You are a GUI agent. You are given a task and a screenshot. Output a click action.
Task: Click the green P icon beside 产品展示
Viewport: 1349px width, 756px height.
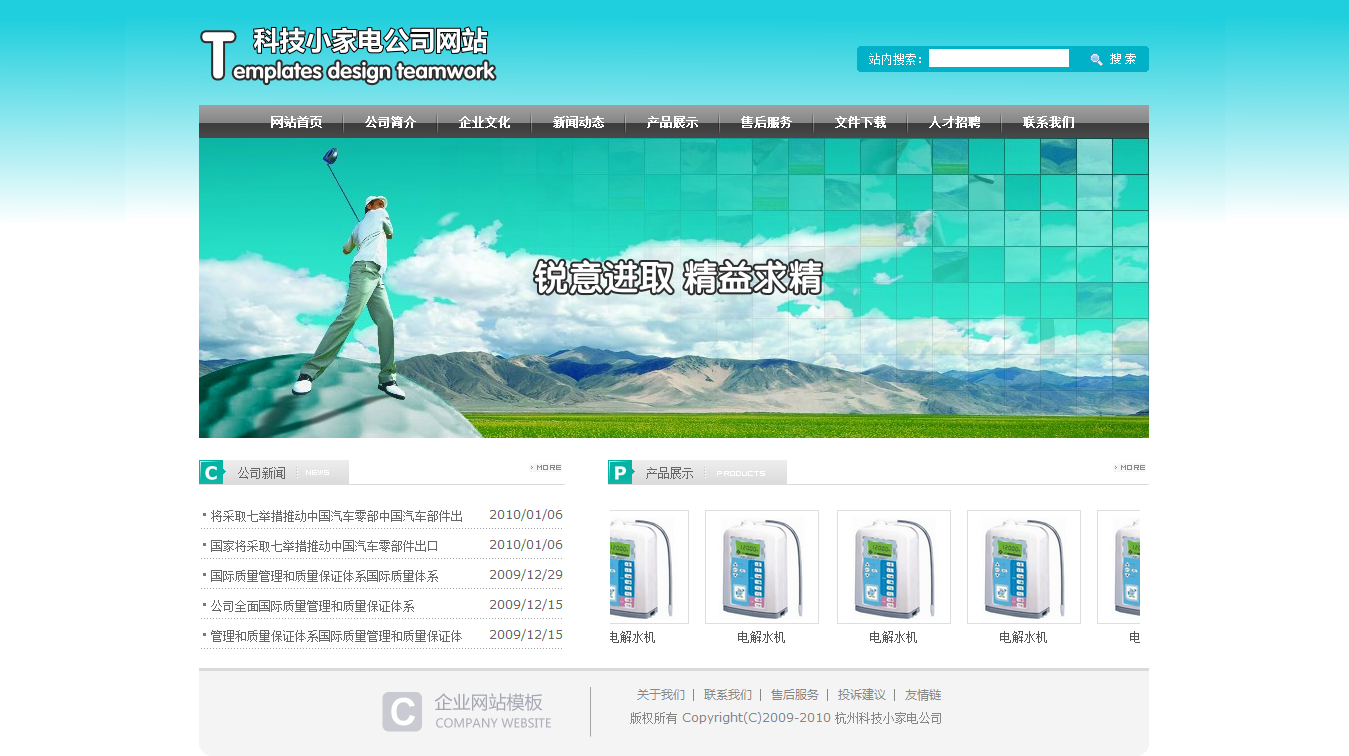620,472
